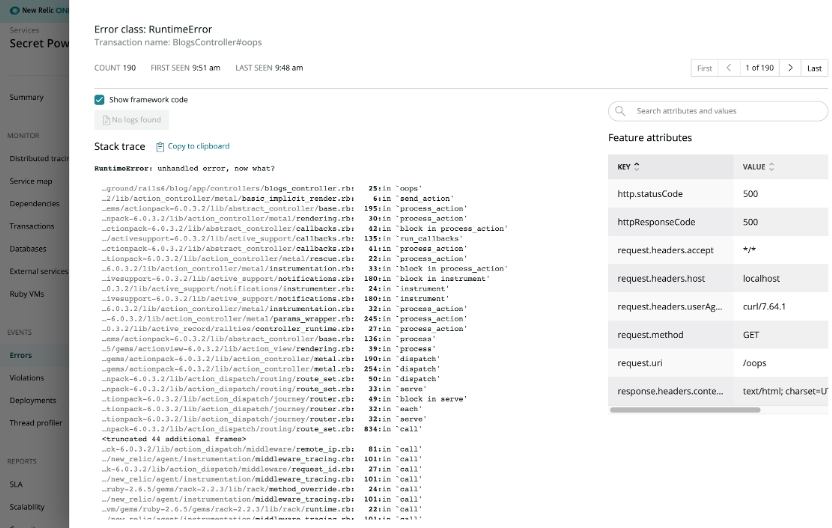This screenshot has height=528, width=832.
Task: Open Transactions in the sidebar
Action: tap(32, 226)
